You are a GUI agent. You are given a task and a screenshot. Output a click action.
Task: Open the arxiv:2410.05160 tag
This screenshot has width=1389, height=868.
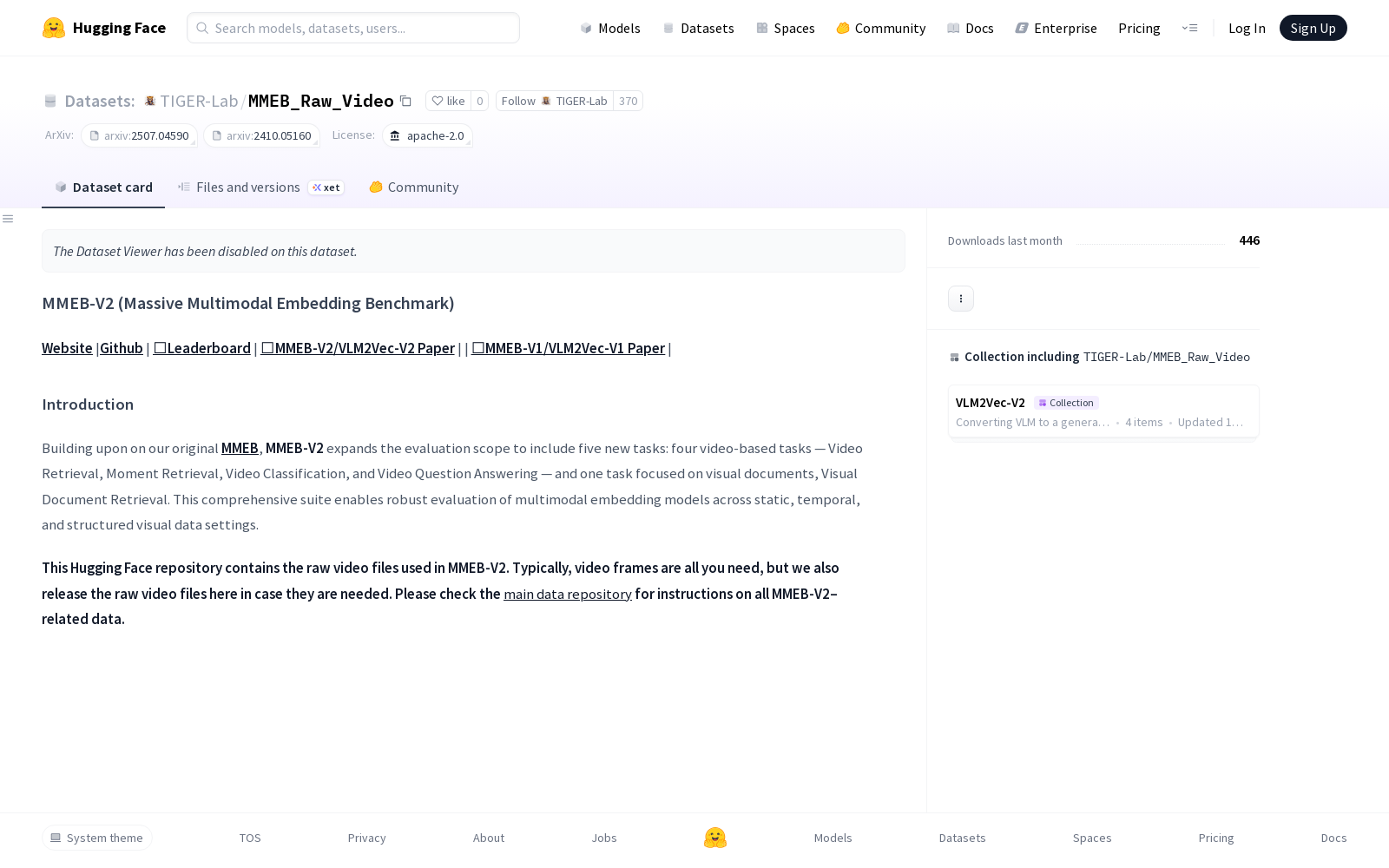tap(262, 135)
